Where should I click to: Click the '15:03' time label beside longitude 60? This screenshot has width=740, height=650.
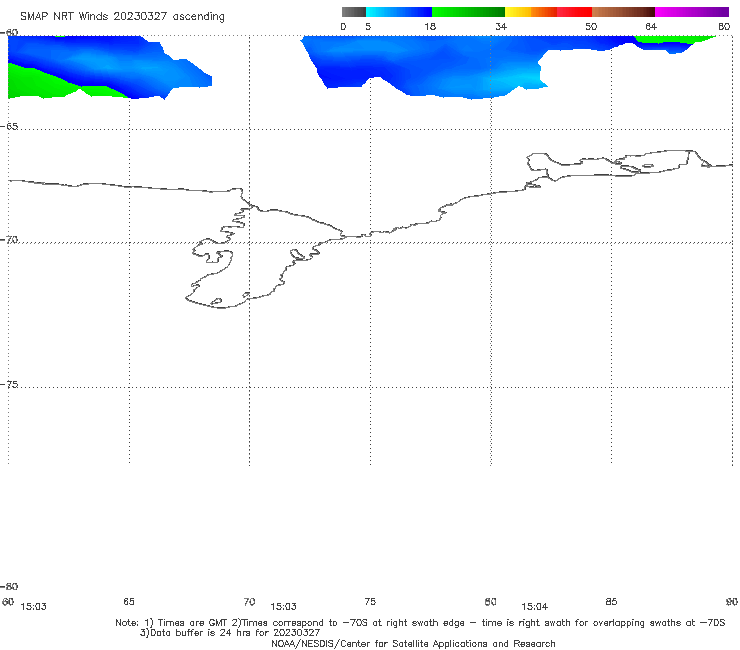point(34,607)
